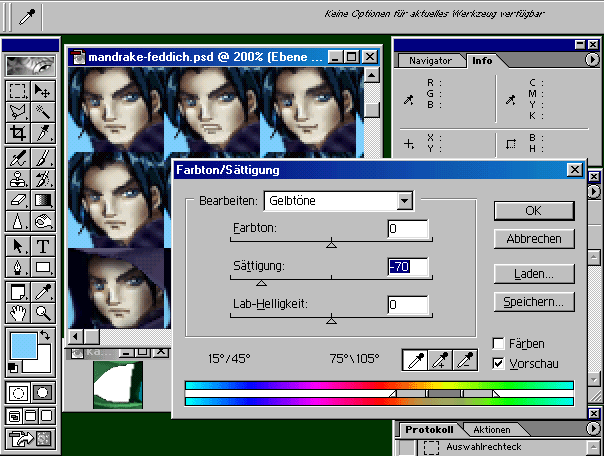
Task: Click the Lab-Helligkeit value input field
Action: pyautogui.click(x=408, y=305)
